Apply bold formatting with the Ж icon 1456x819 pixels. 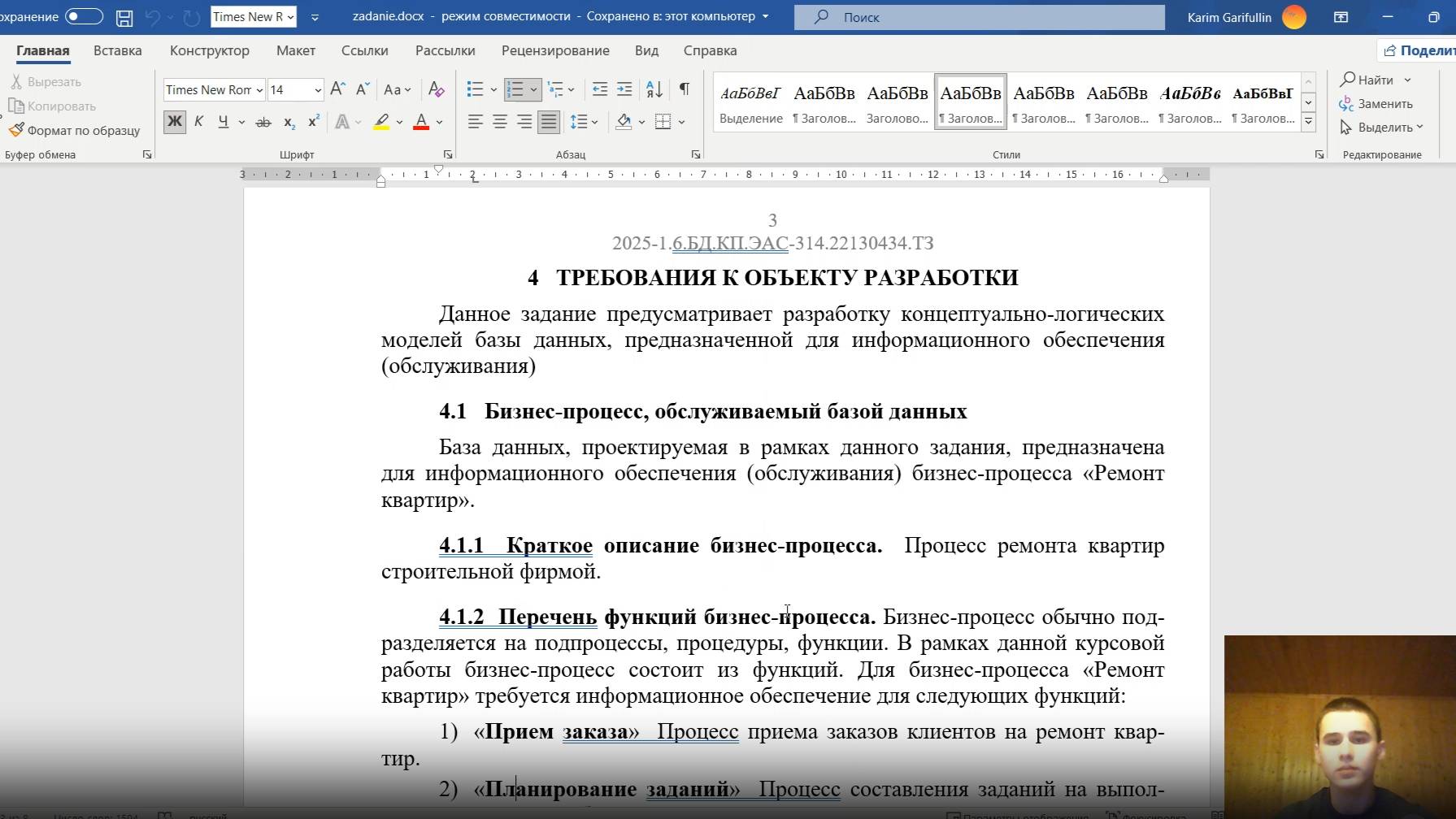(x=174, y=121)
